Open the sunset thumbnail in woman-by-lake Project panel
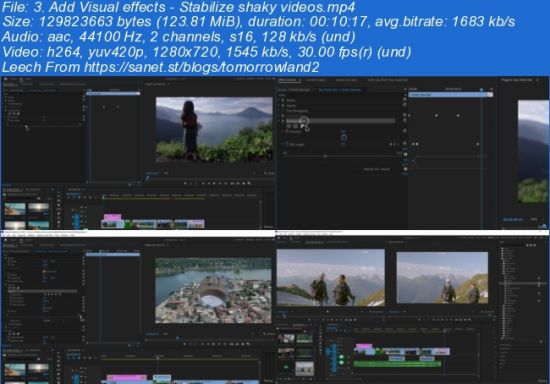Screen dimensions: 550x384 (38, 210)
